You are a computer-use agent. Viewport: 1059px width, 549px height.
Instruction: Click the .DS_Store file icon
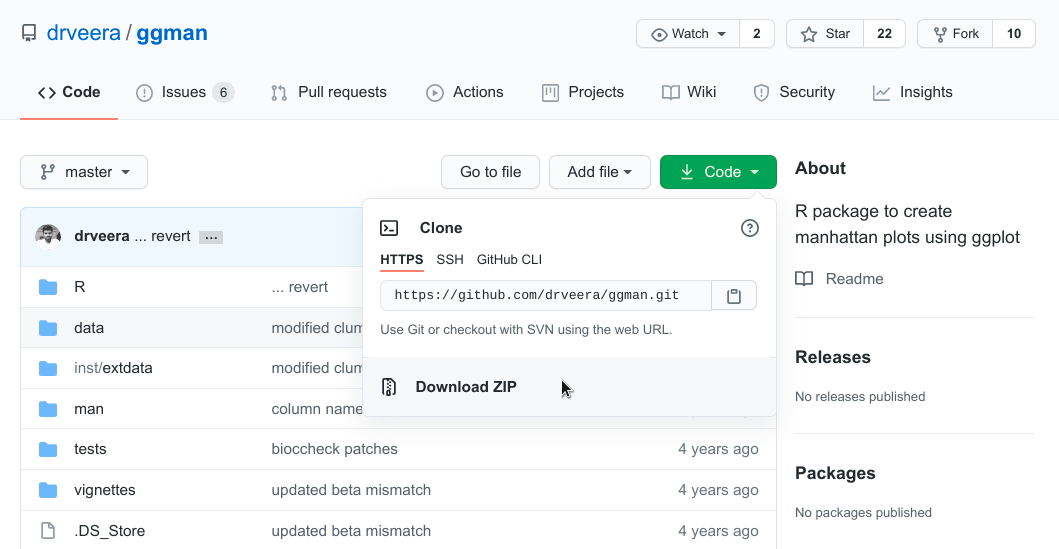pyautogui.click(x=48, y=531)
